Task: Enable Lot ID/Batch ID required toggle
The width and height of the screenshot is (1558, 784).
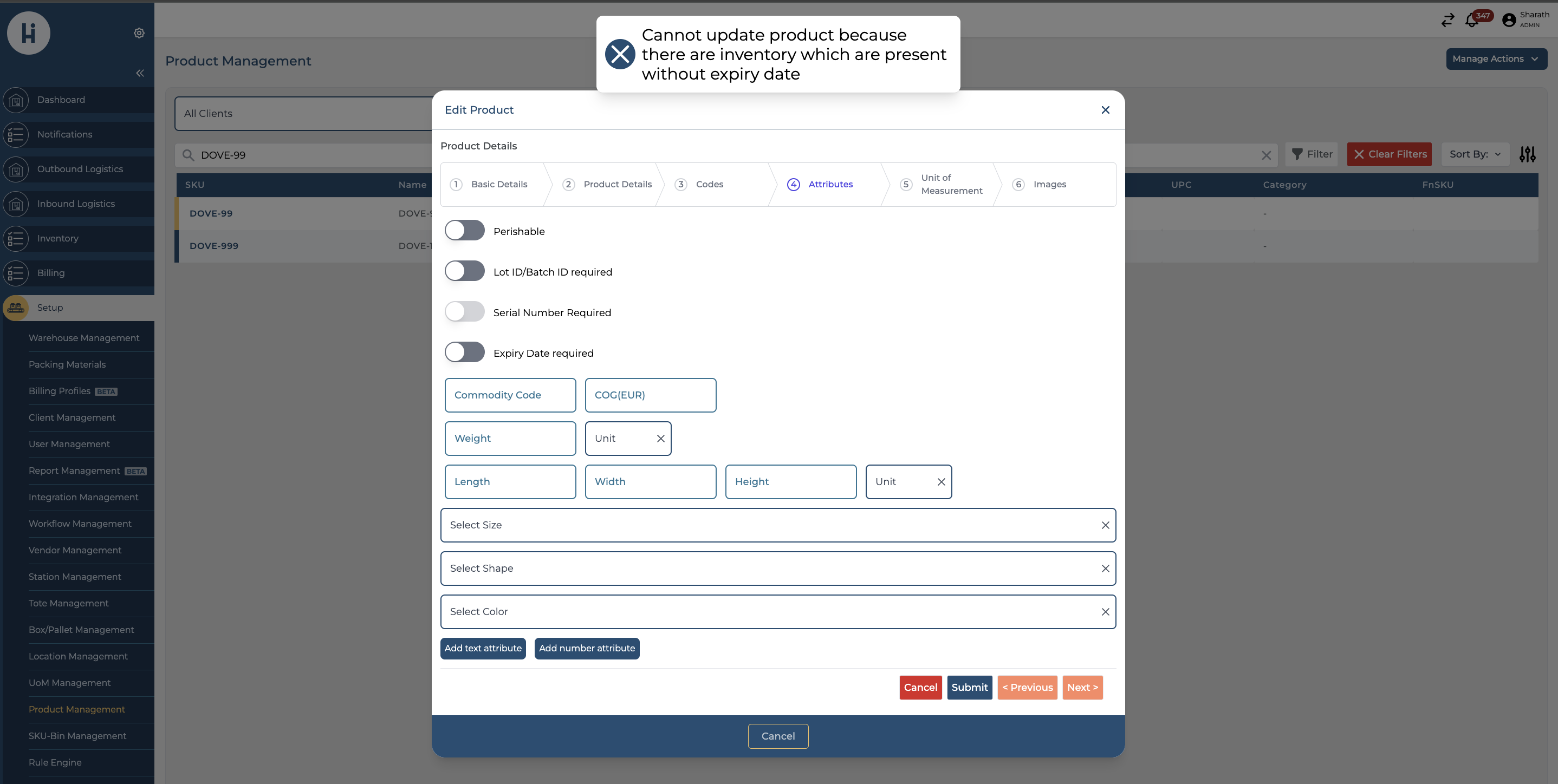Action: point(464,271)
